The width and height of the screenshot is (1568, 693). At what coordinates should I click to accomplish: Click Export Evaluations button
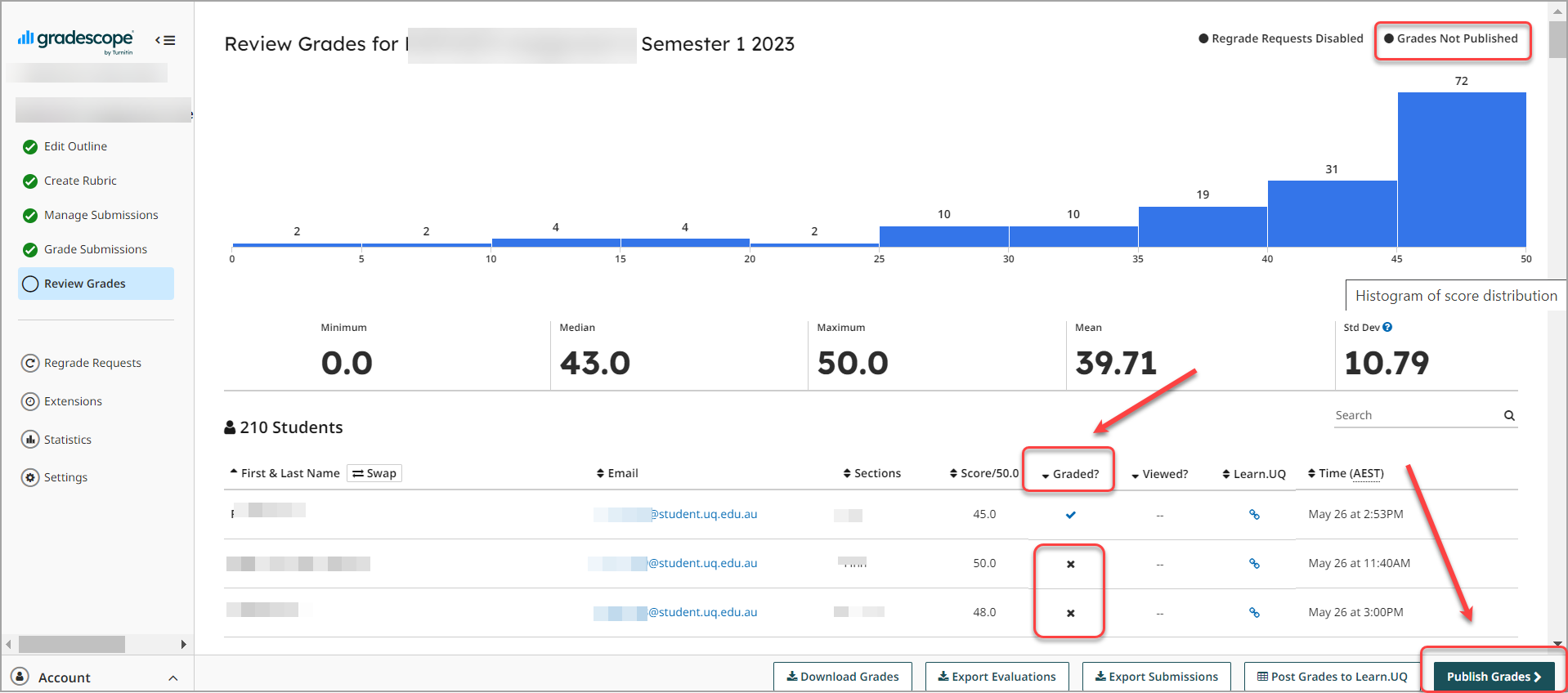pyautogui.click(x=997, y=677)
